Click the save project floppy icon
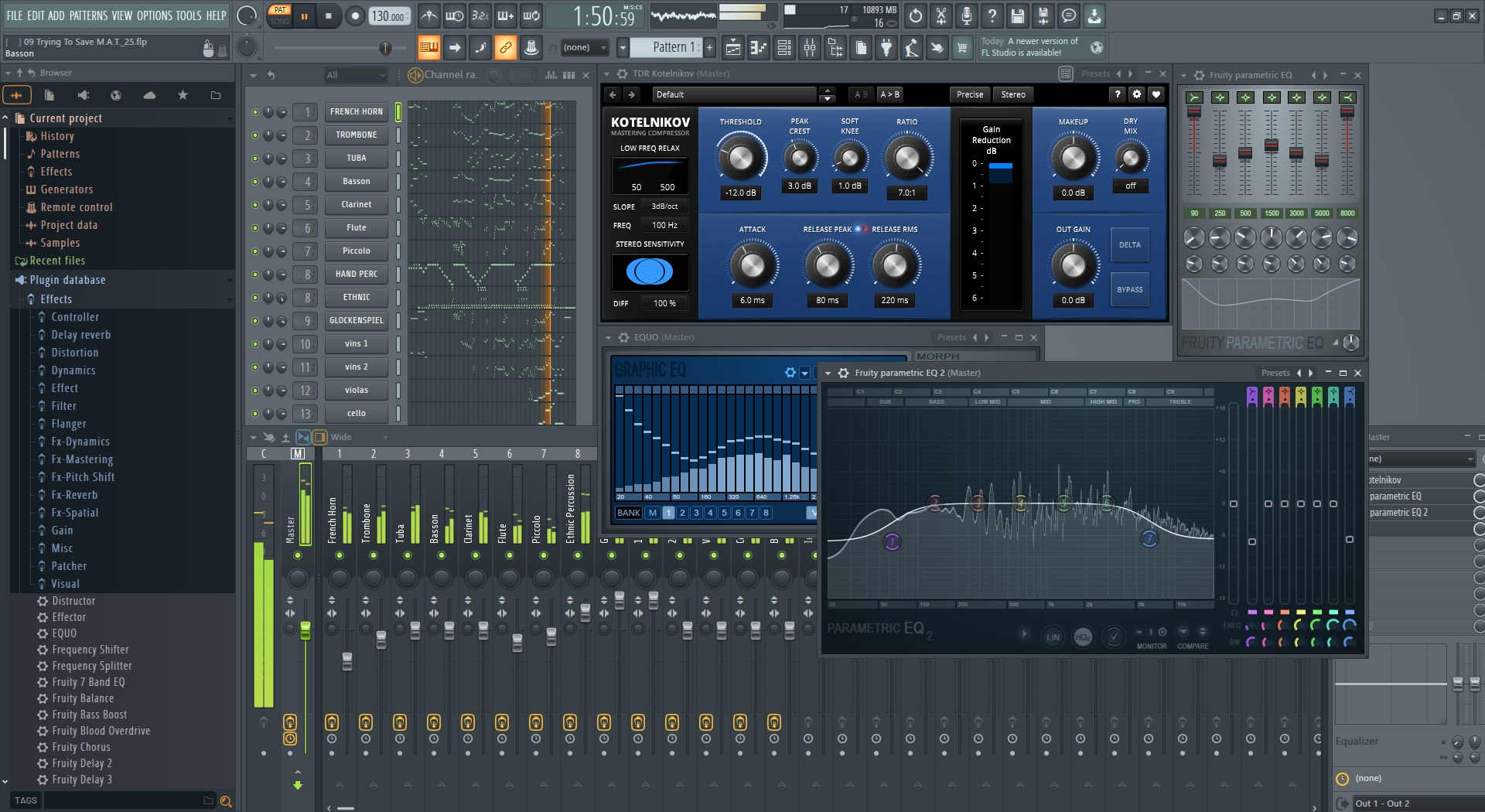 (1018, 15)
